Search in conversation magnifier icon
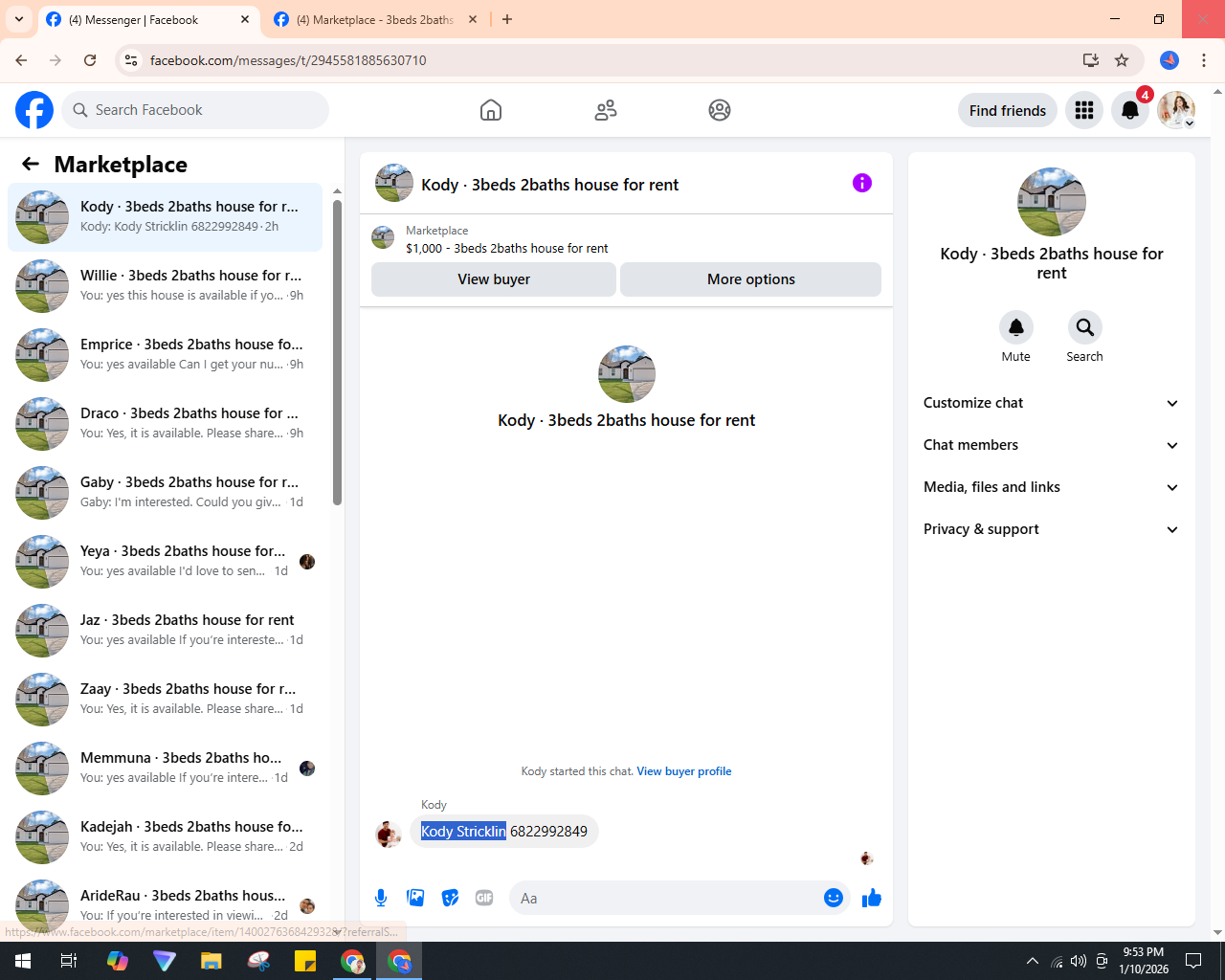The height and width of the screenshot is (980, 1225). point(1085,327)
